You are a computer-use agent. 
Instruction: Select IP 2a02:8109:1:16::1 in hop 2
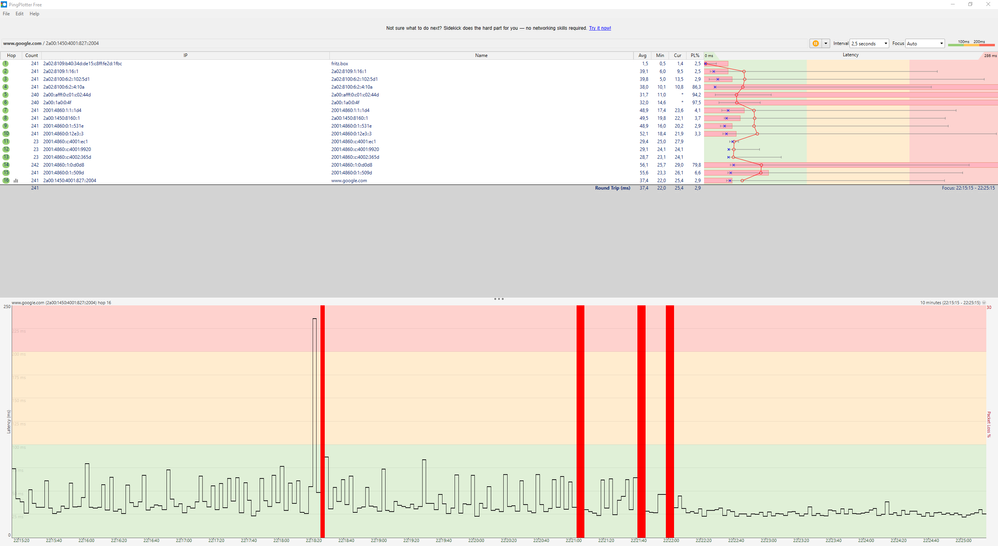tap(61, 71)
